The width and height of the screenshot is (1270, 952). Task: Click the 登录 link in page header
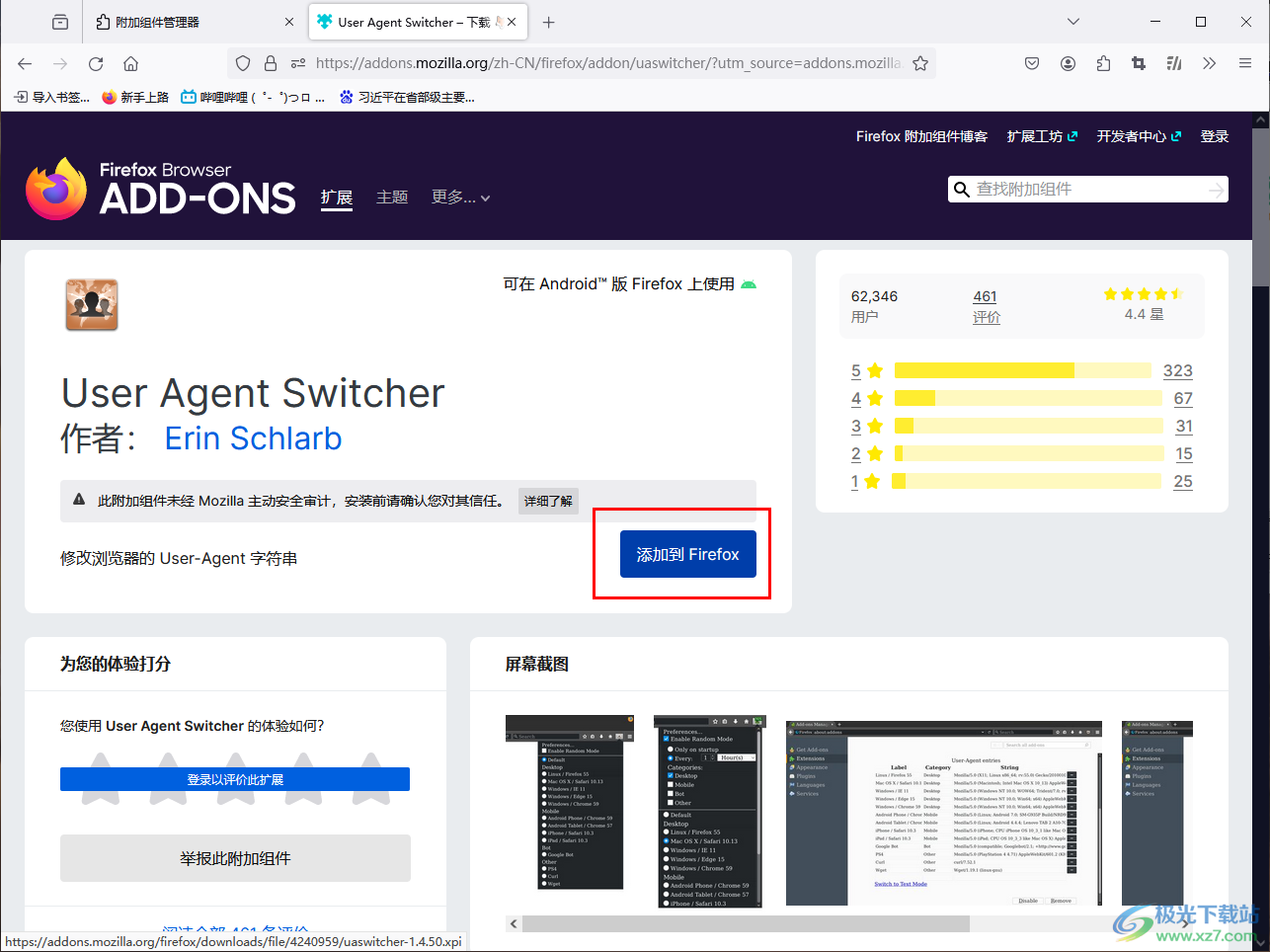pyautogui.click(x=1215, y=136)
